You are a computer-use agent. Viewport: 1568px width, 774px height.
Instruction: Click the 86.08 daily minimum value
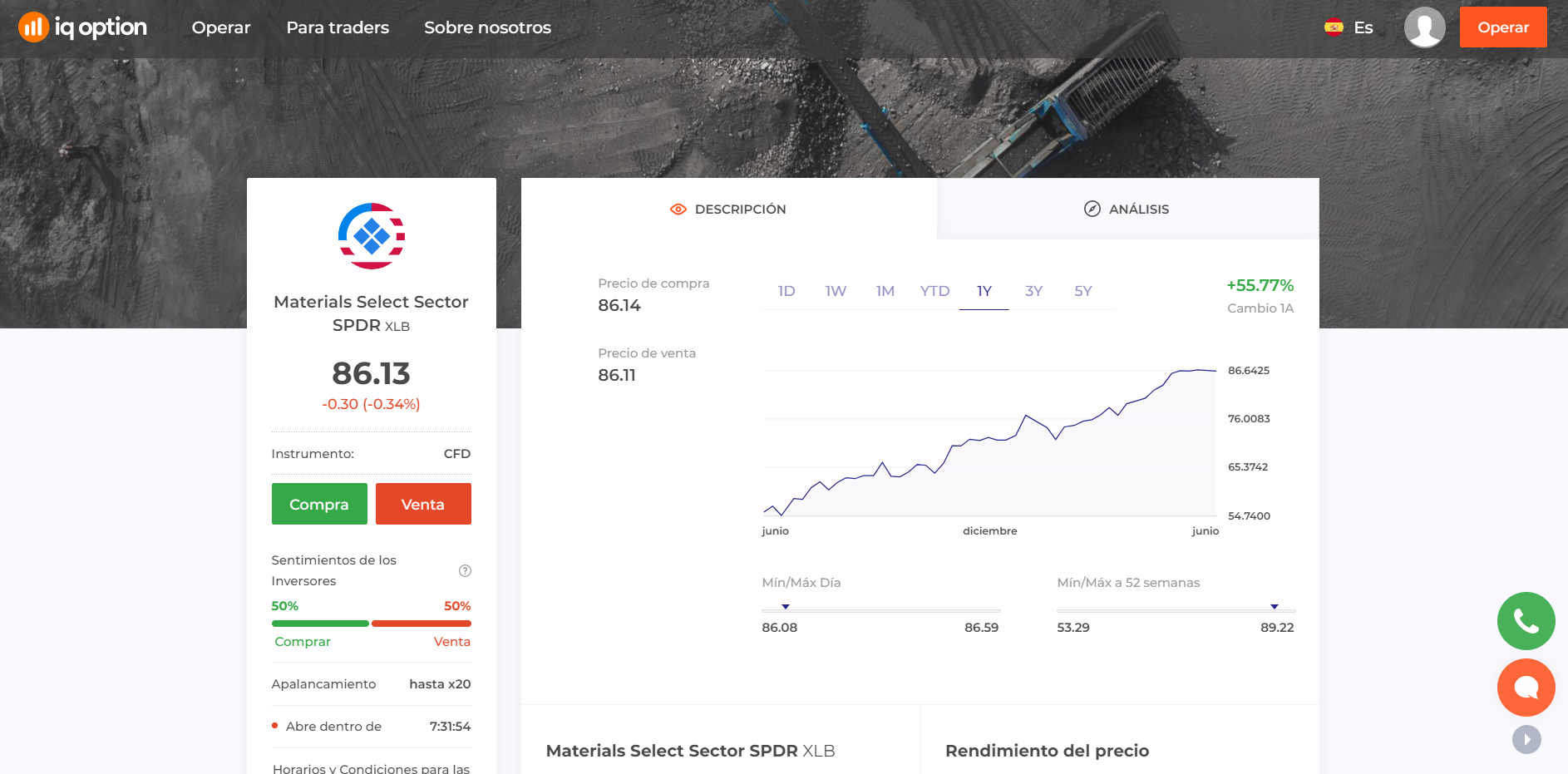point(779,628)
